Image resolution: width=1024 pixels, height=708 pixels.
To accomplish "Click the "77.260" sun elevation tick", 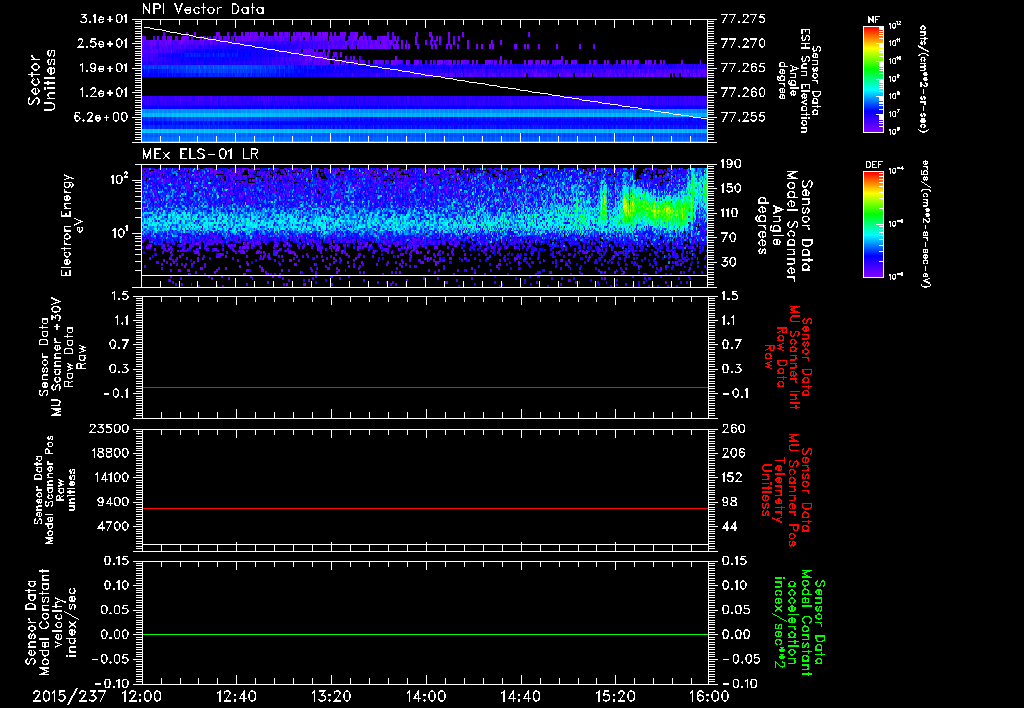I will [x=743, y=93].
